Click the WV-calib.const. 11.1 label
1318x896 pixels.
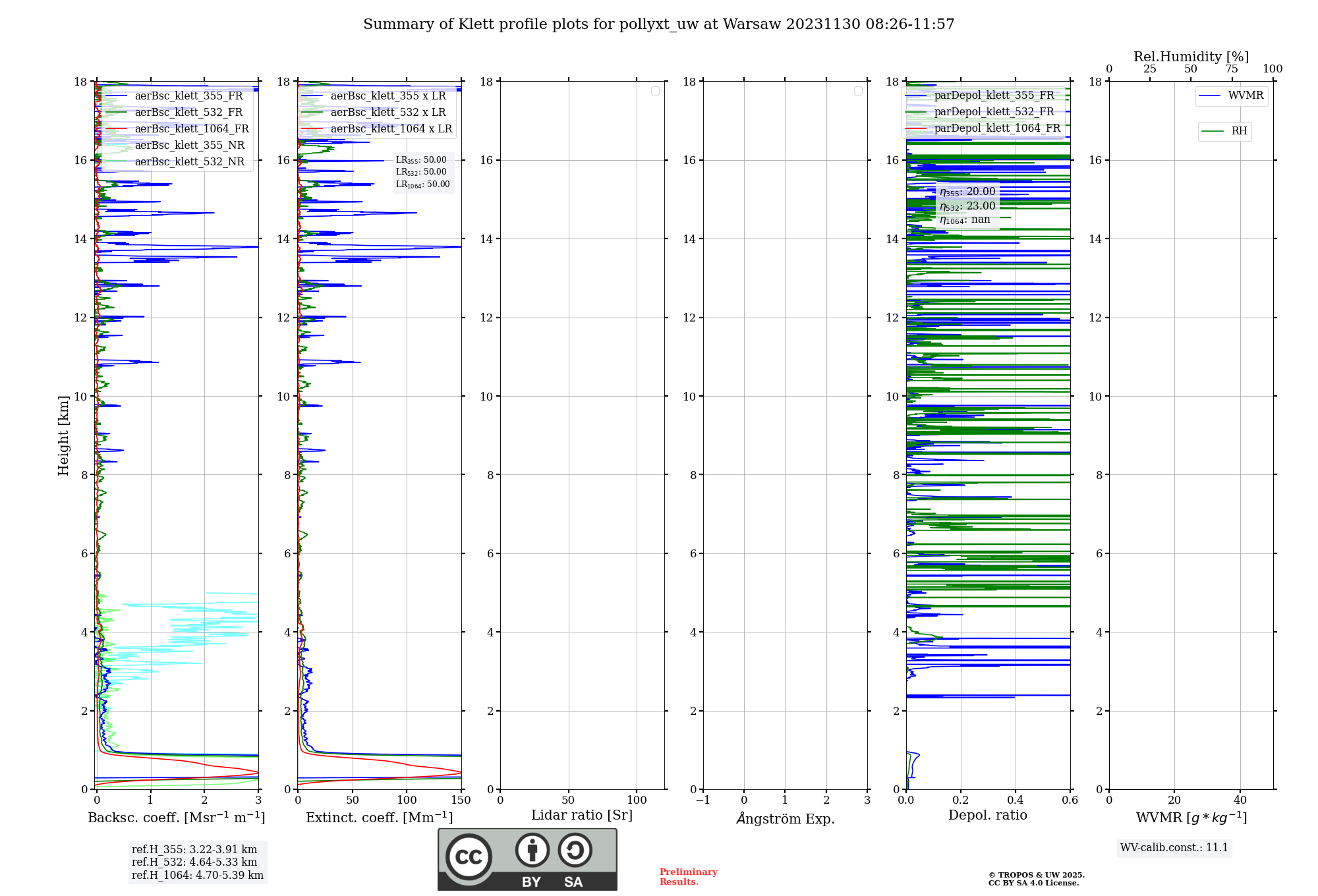tap(1174, 848)
